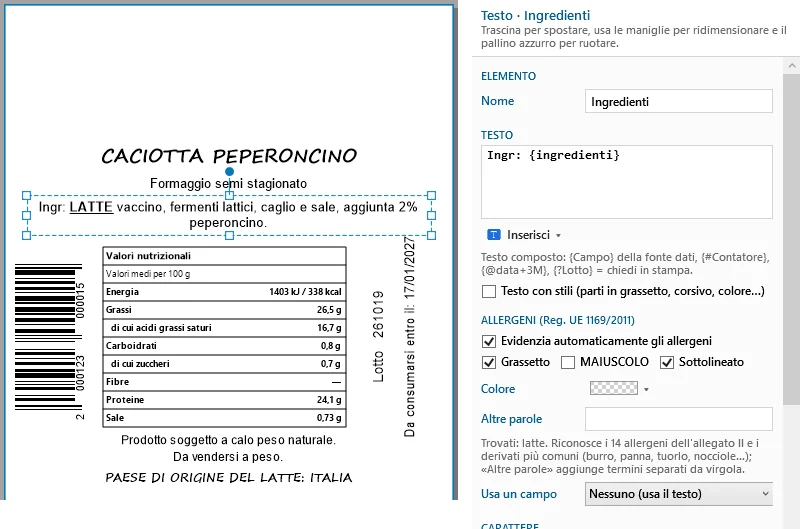Image resolution: width=800 pixels, height=529 pixels.
Task: Select the rotated Lotto 261019 text
Action: pos(378,337)
